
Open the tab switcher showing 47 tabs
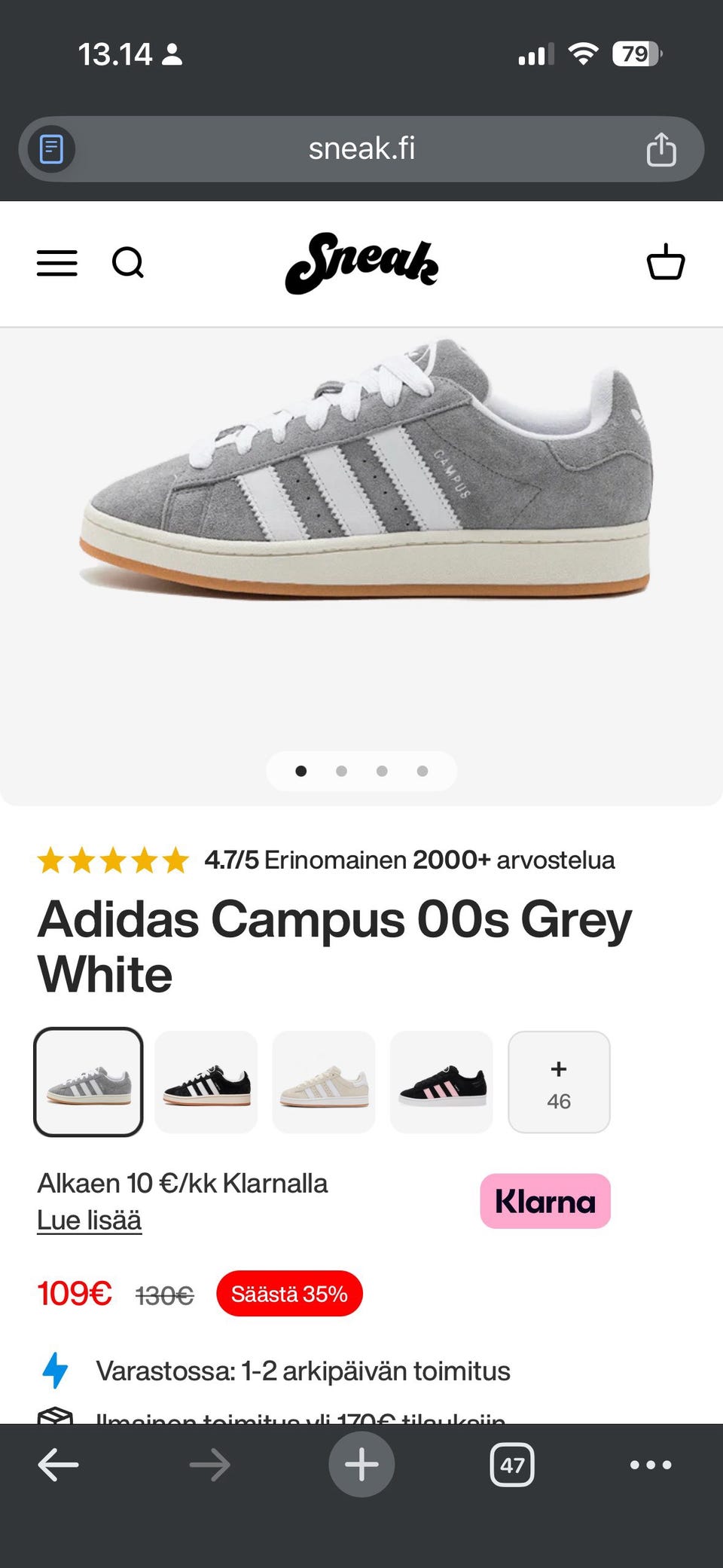[512, 1465]
